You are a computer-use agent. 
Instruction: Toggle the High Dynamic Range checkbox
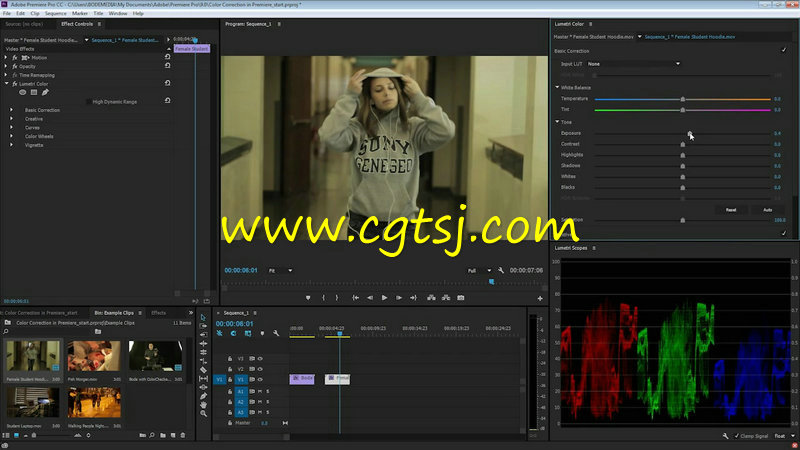(x=89, y=102)
